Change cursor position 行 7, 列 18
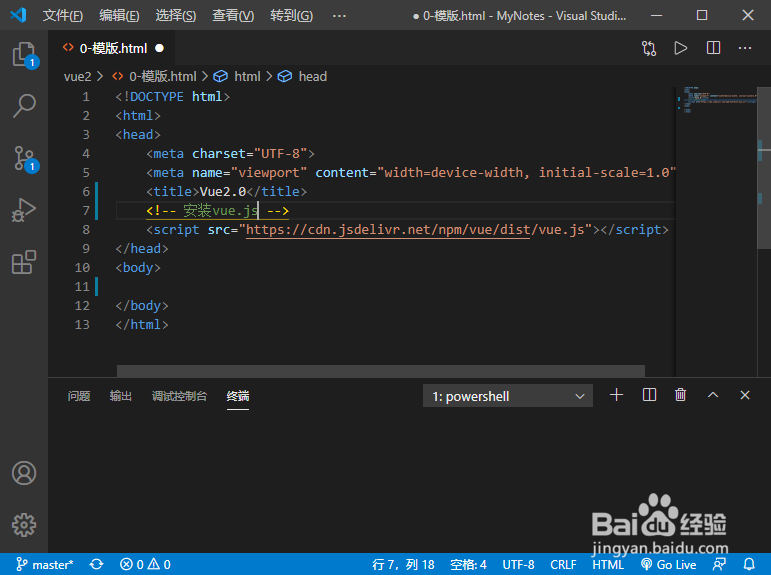 point(403,564)
